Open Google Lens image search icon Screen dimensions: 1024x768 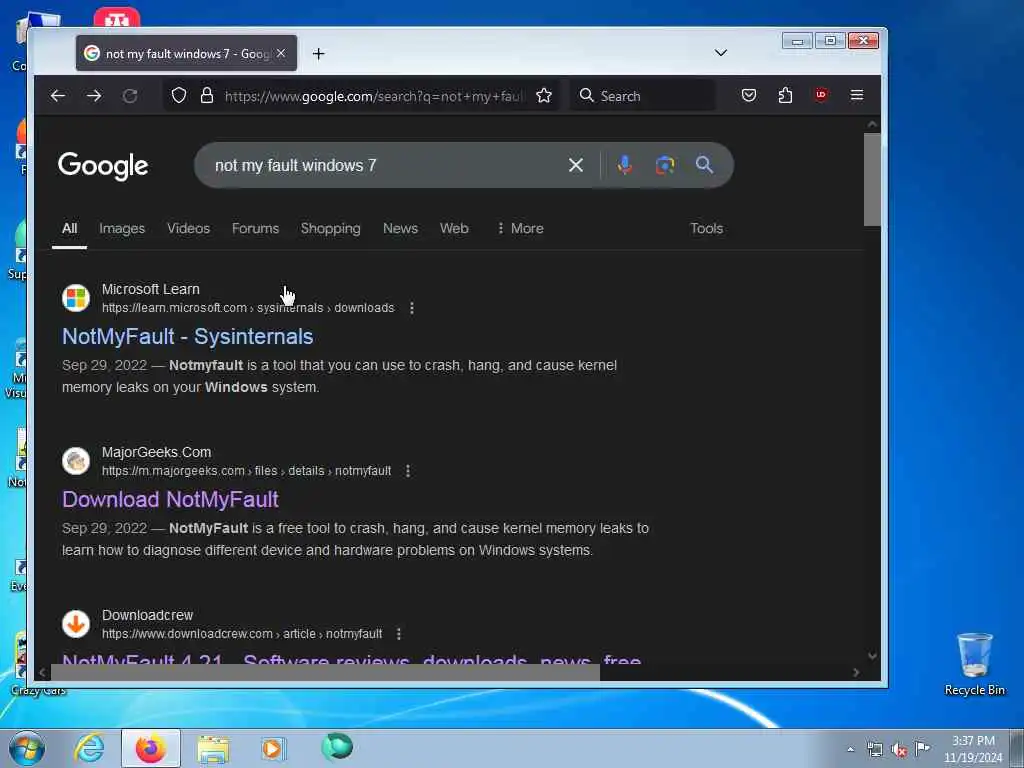click(665, 165)
